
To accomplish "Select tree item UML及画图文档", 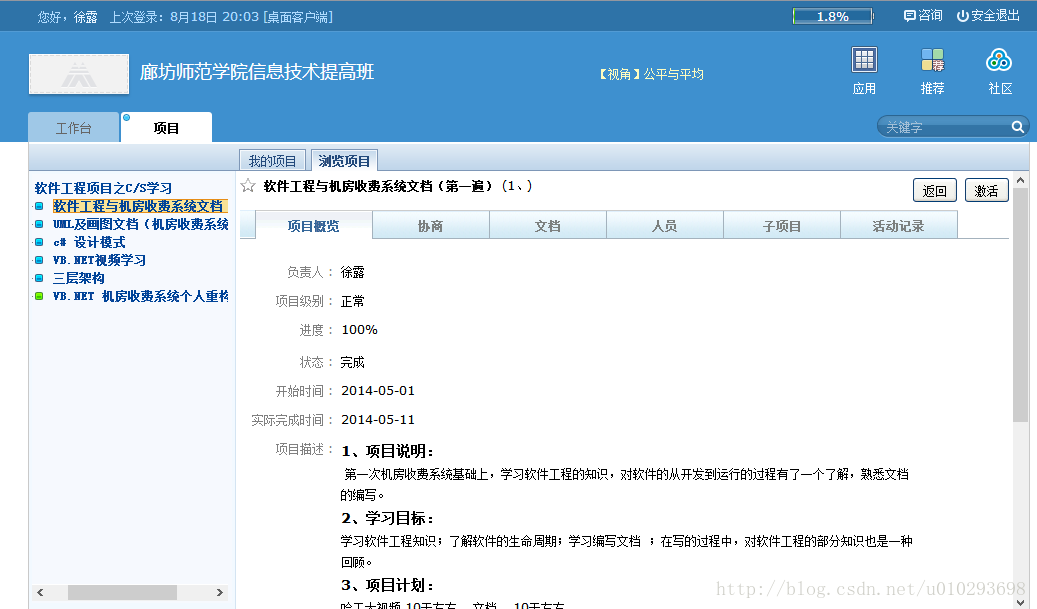I will point(140,224).
